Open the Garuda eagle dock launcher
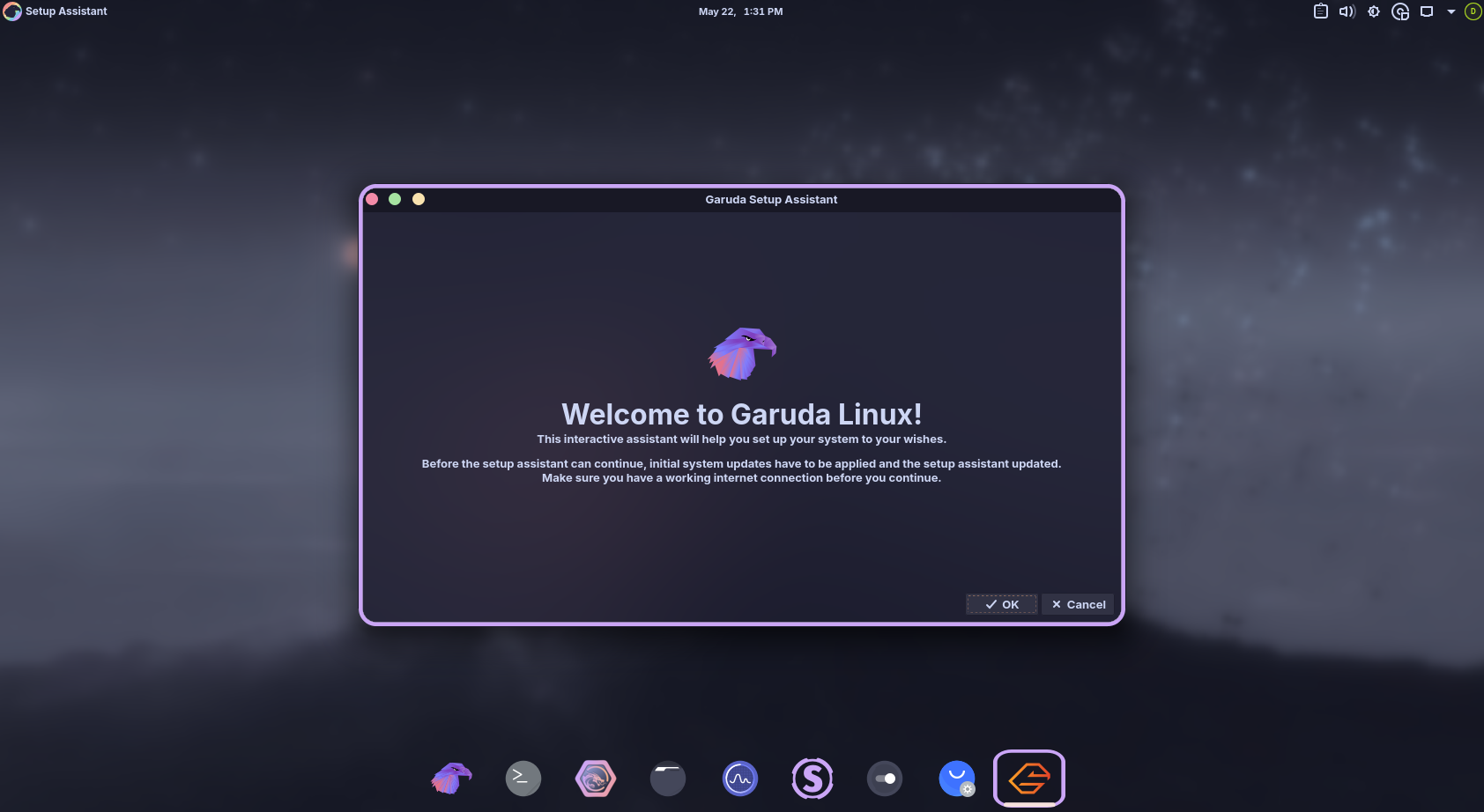This screenshot has width=1484, height=812. click(451, 779)
